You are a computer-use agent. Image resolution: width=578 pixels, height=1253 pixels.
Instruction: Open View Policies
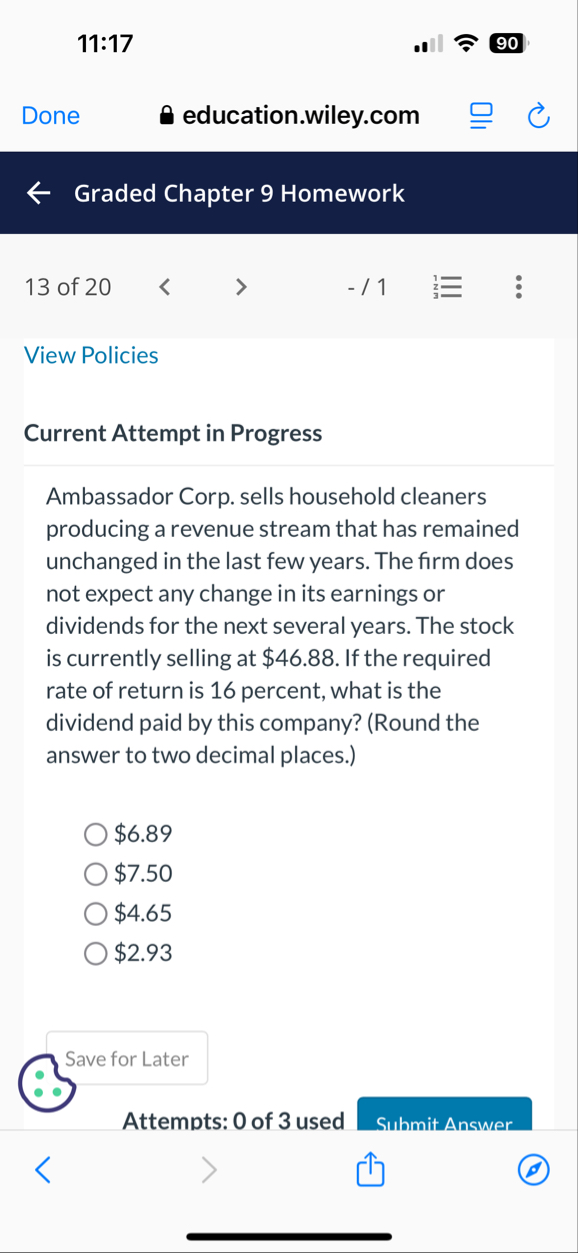(91, 355)
